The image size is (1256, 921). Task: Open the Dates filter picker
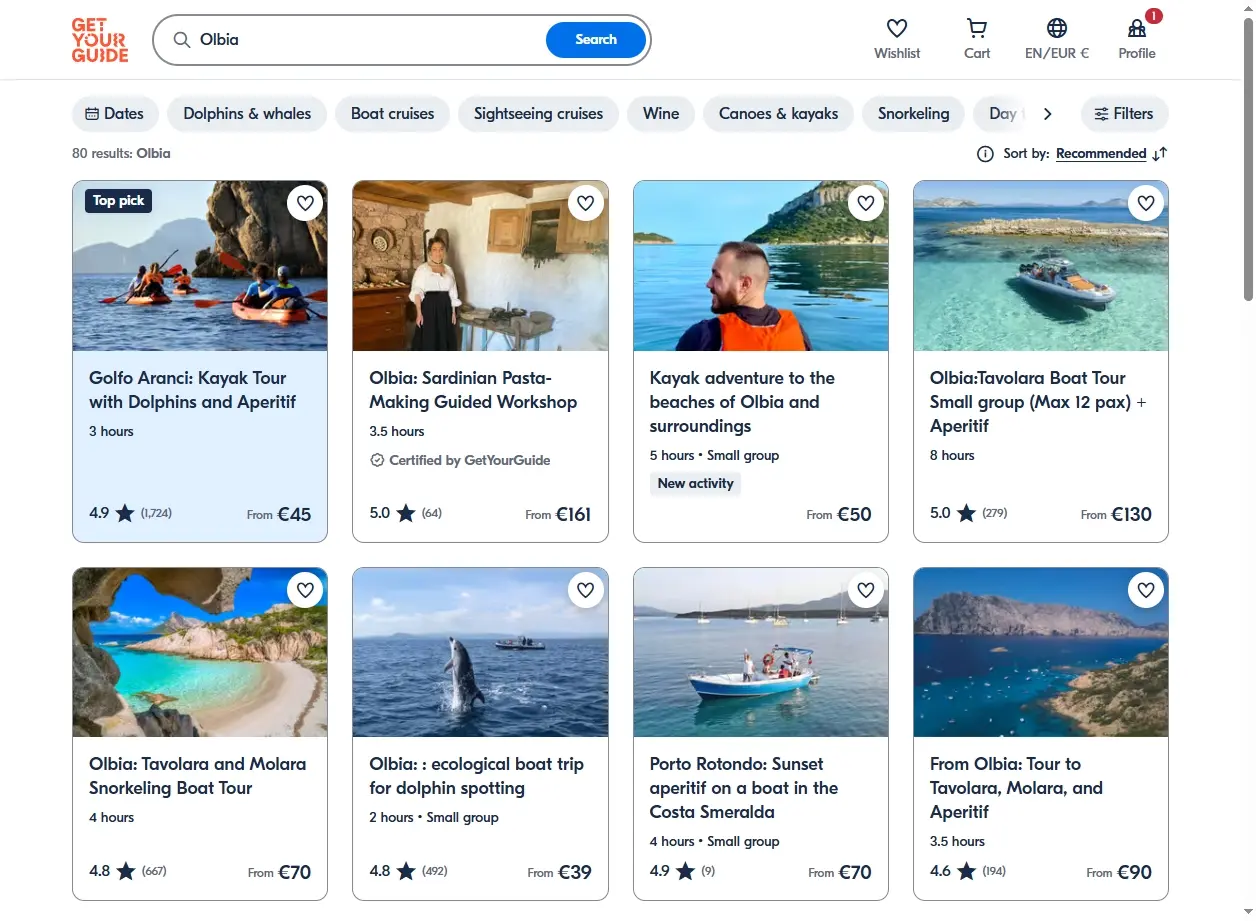115,114
